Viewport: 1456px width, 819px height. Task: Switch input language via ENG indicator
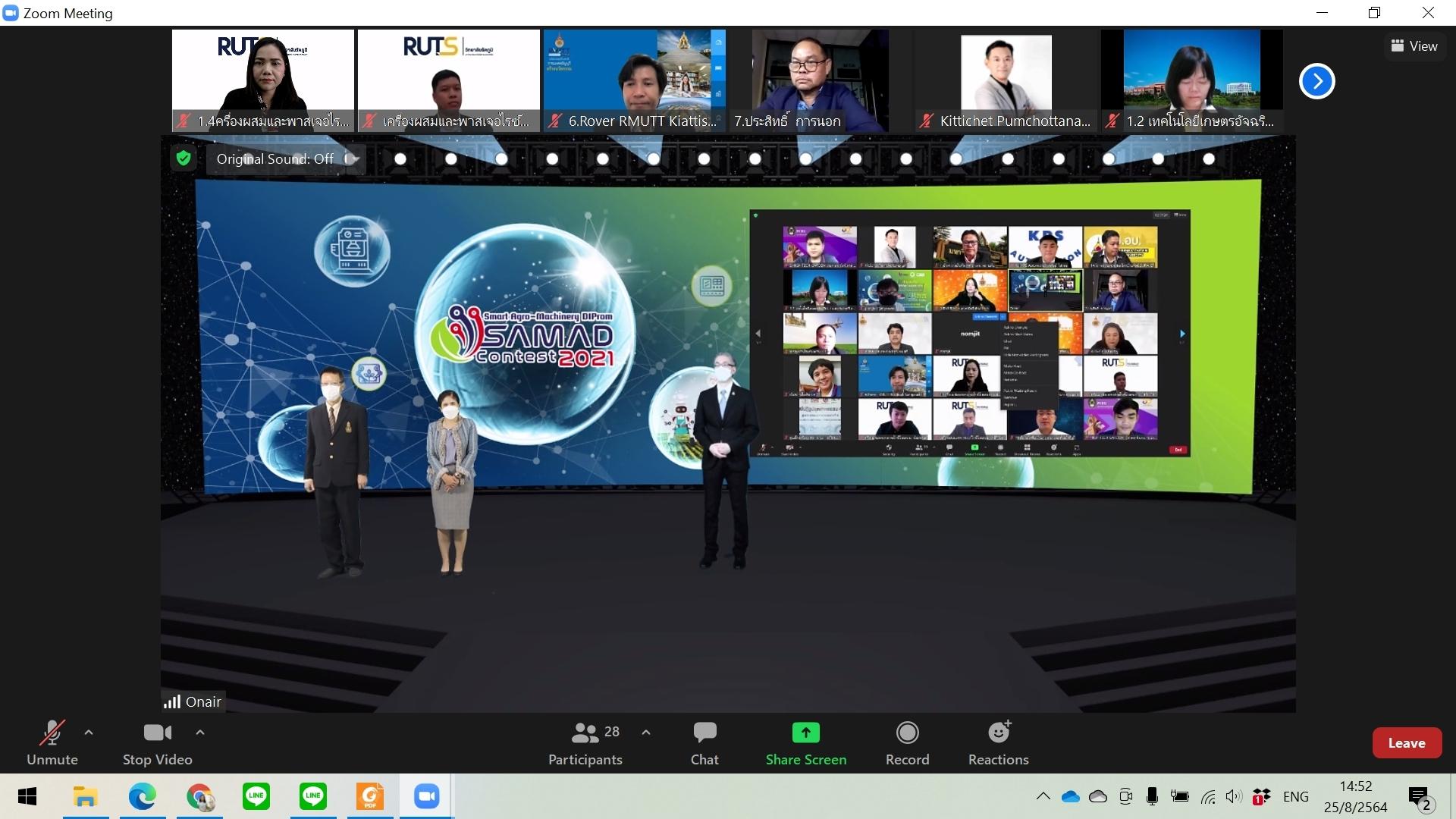[x=1296, y=796]
